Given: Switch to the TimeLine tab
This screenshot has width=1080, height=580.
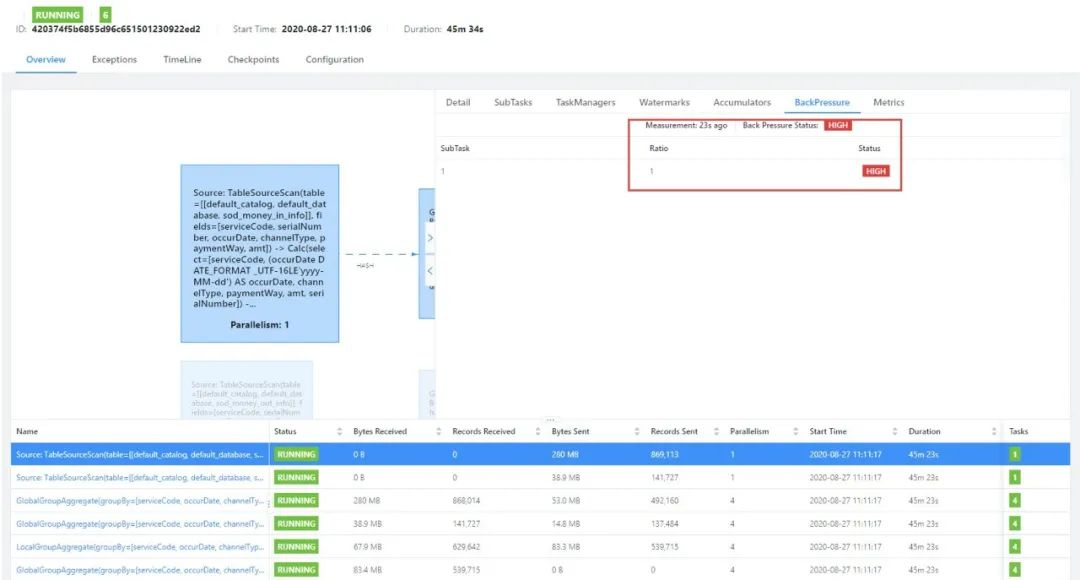Looking at the screenshot, I should coord(182,59).
